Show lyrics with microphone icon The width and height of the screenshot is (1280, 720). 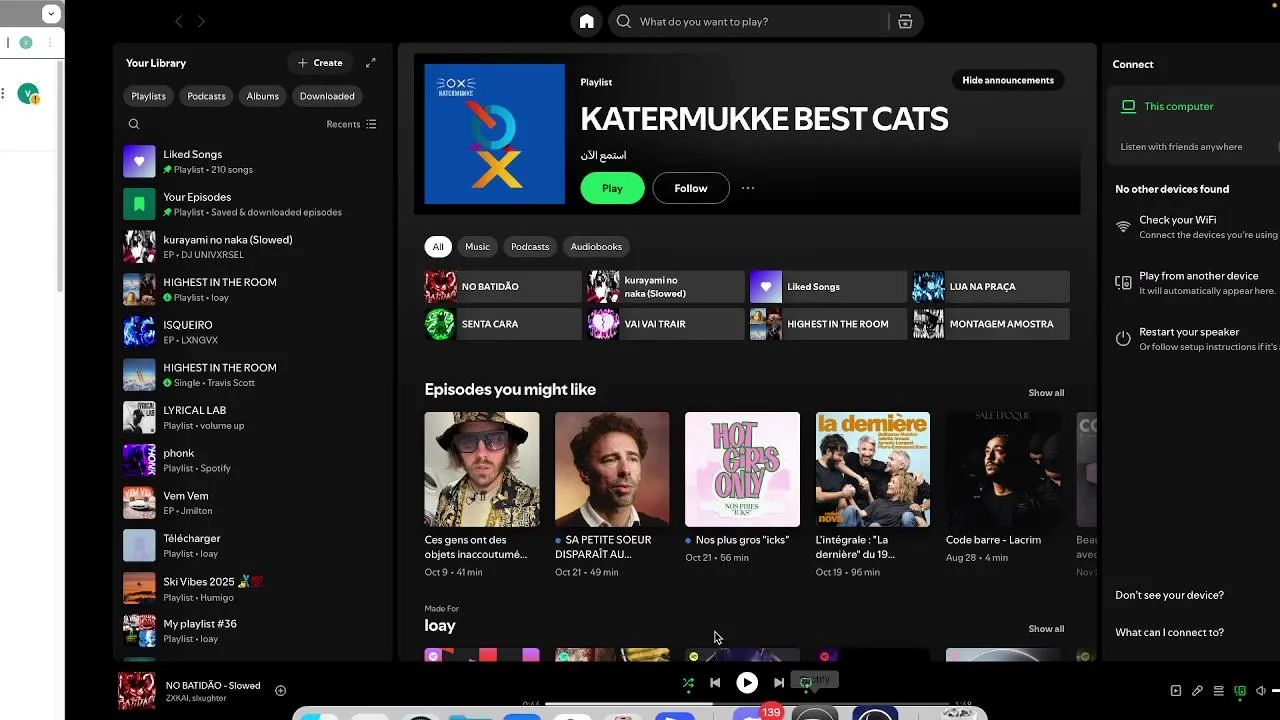tap(1197, 690)
